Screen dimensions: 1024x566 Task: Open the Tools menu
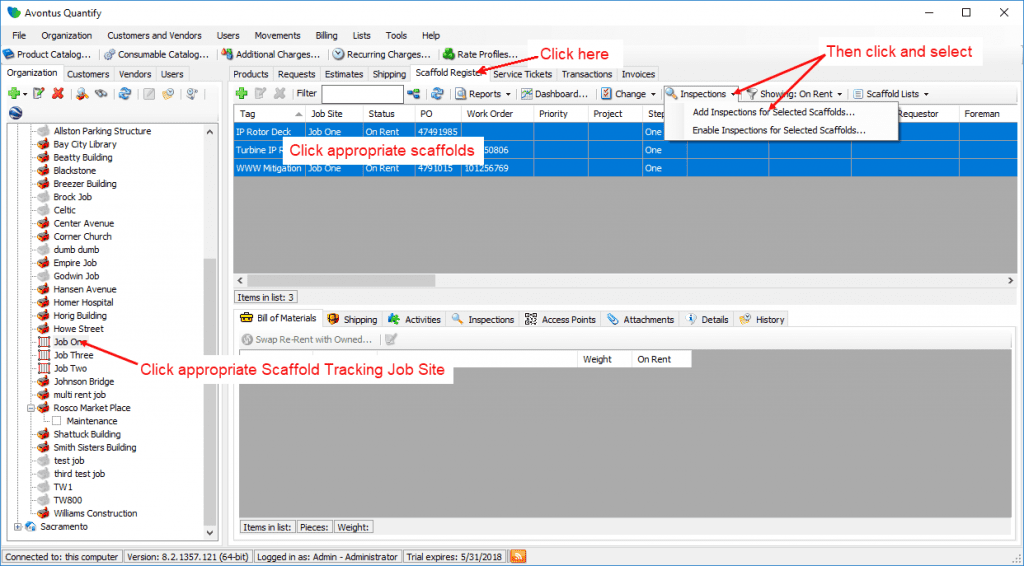pos(396,35)
